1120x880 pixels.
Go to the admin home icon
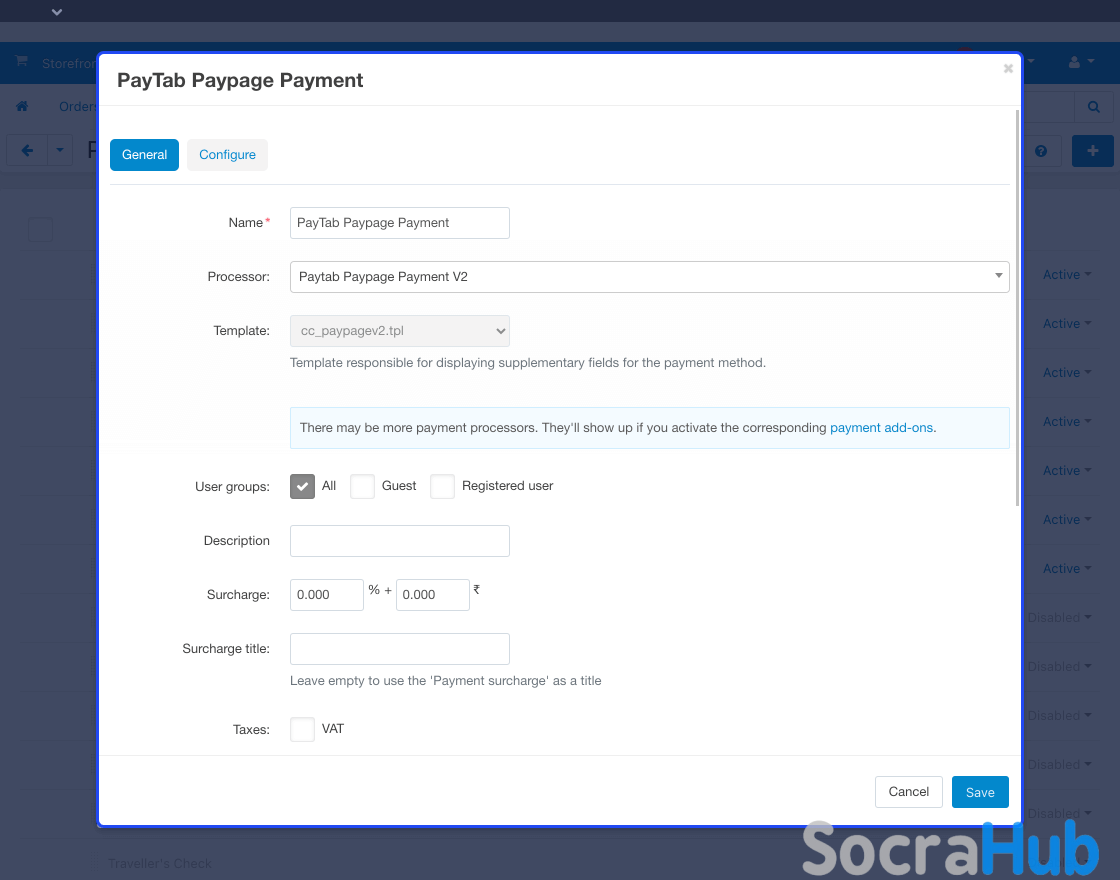pos(22,106)
